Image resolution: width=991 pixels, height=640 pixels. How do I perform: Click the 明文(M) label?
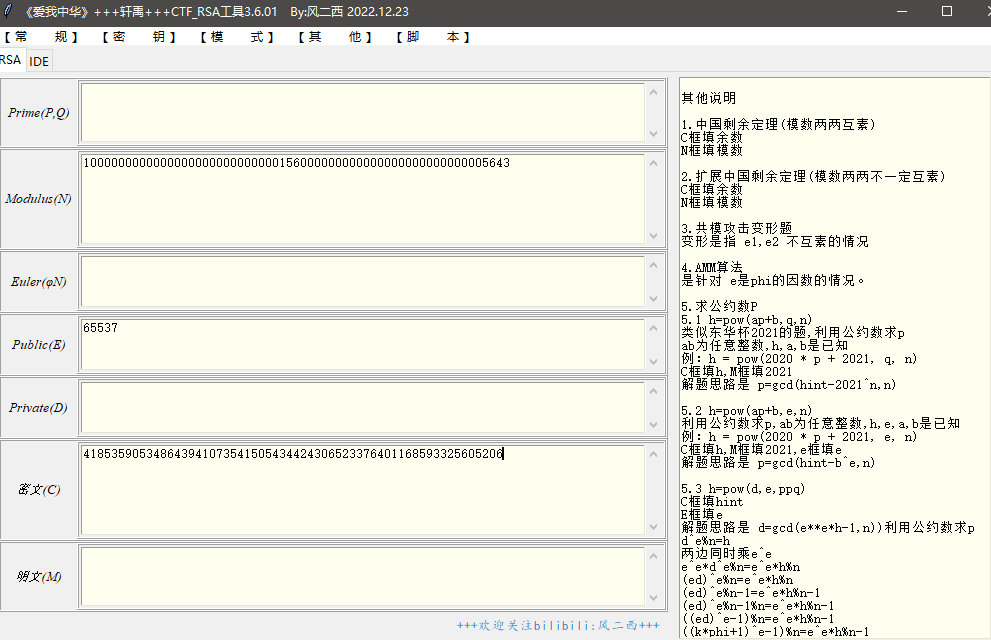tap(39, 576)
